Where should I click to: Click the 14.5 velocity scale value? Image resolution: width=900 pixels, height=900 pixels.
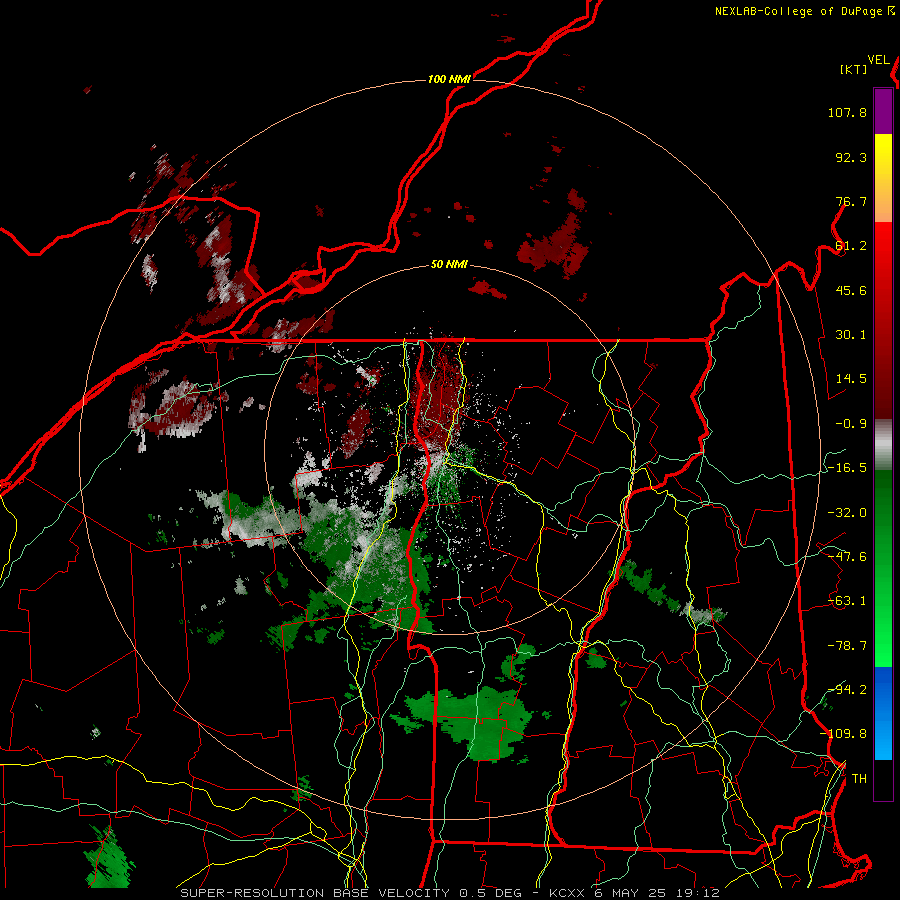pyautogui.click(x=851, y=379)
